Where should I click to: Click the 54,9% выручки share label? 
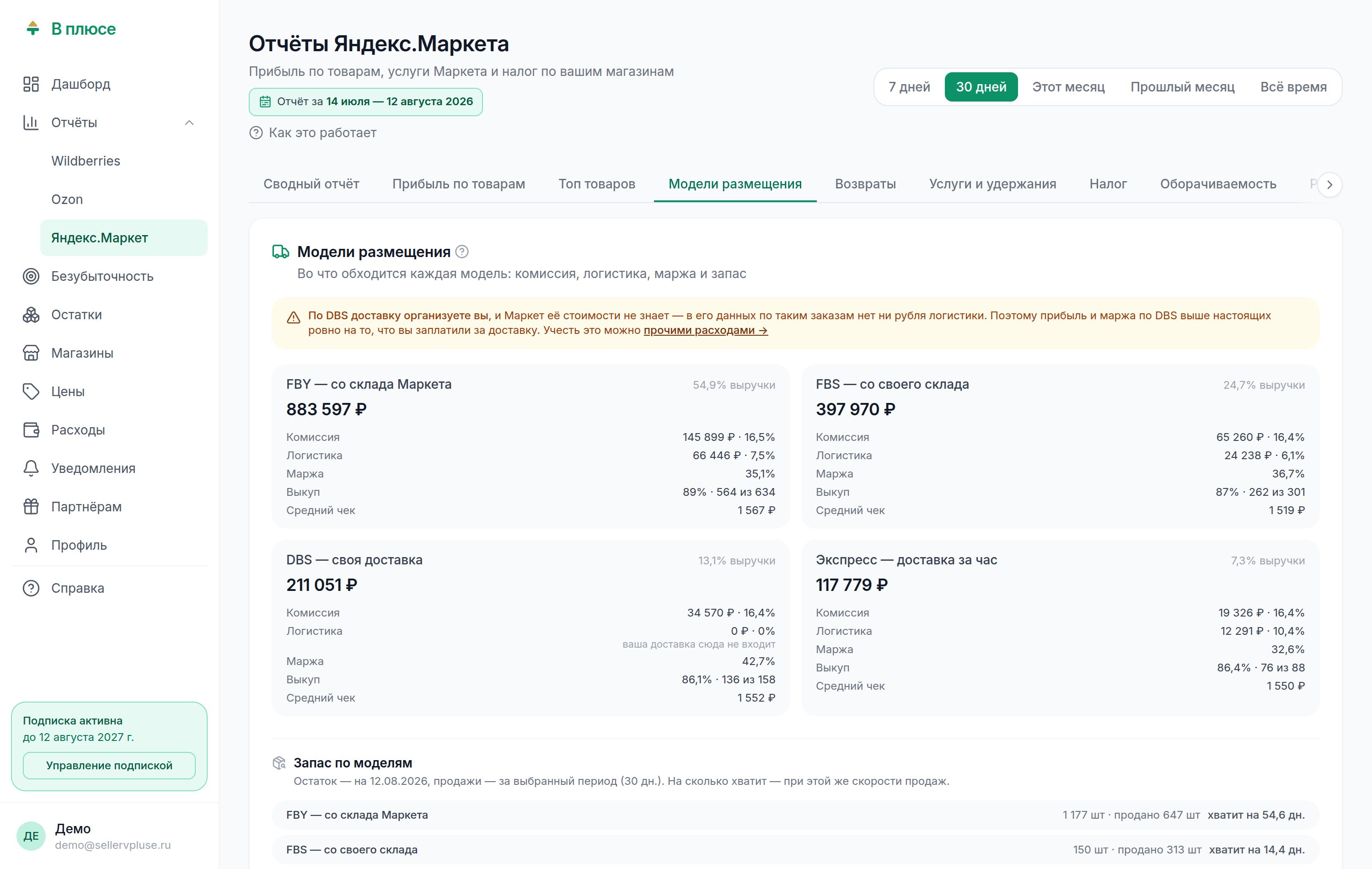click(734, 385)
